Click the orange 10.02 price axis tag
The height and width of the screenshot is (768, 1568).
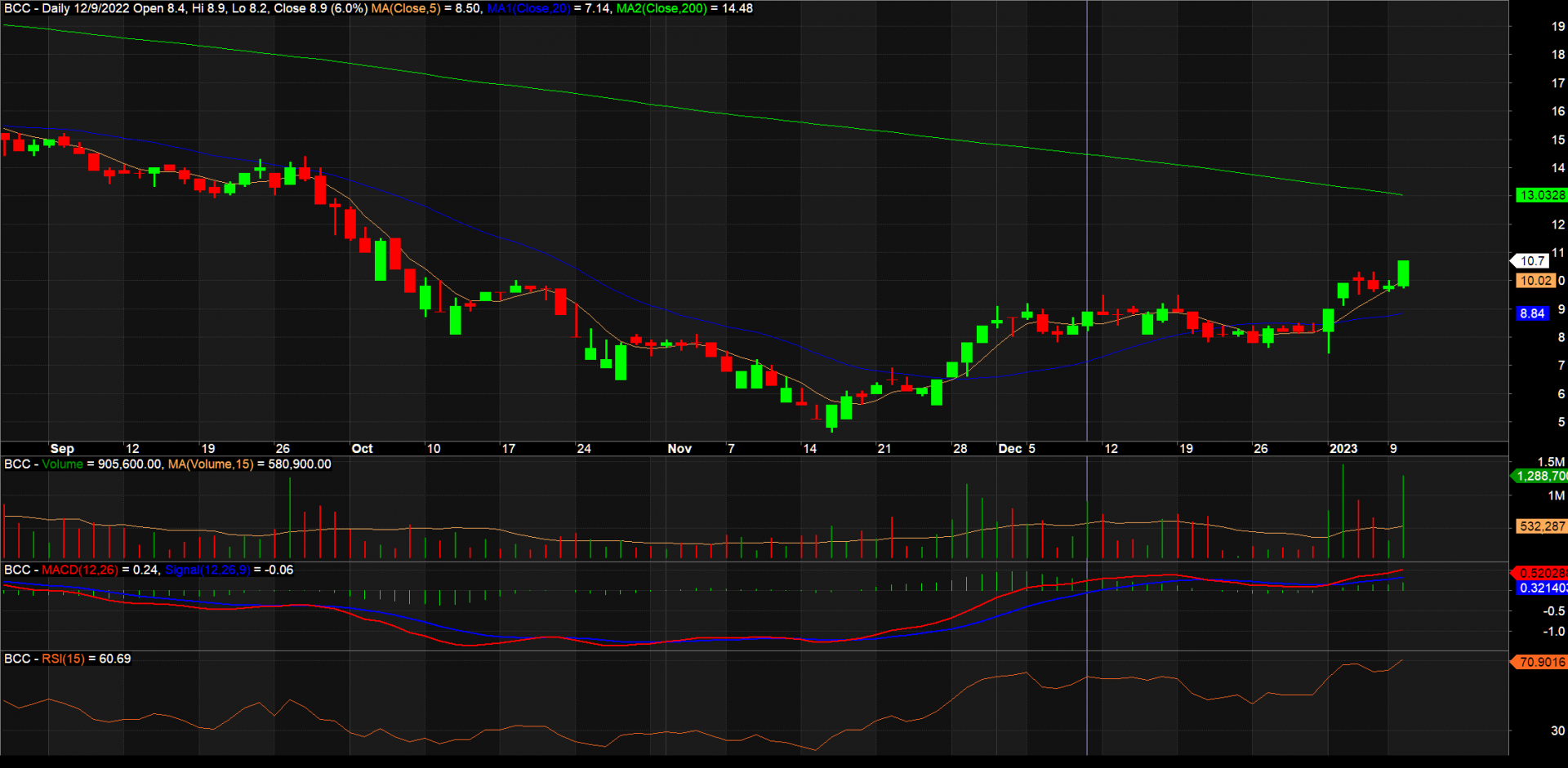click(1535, 281)
